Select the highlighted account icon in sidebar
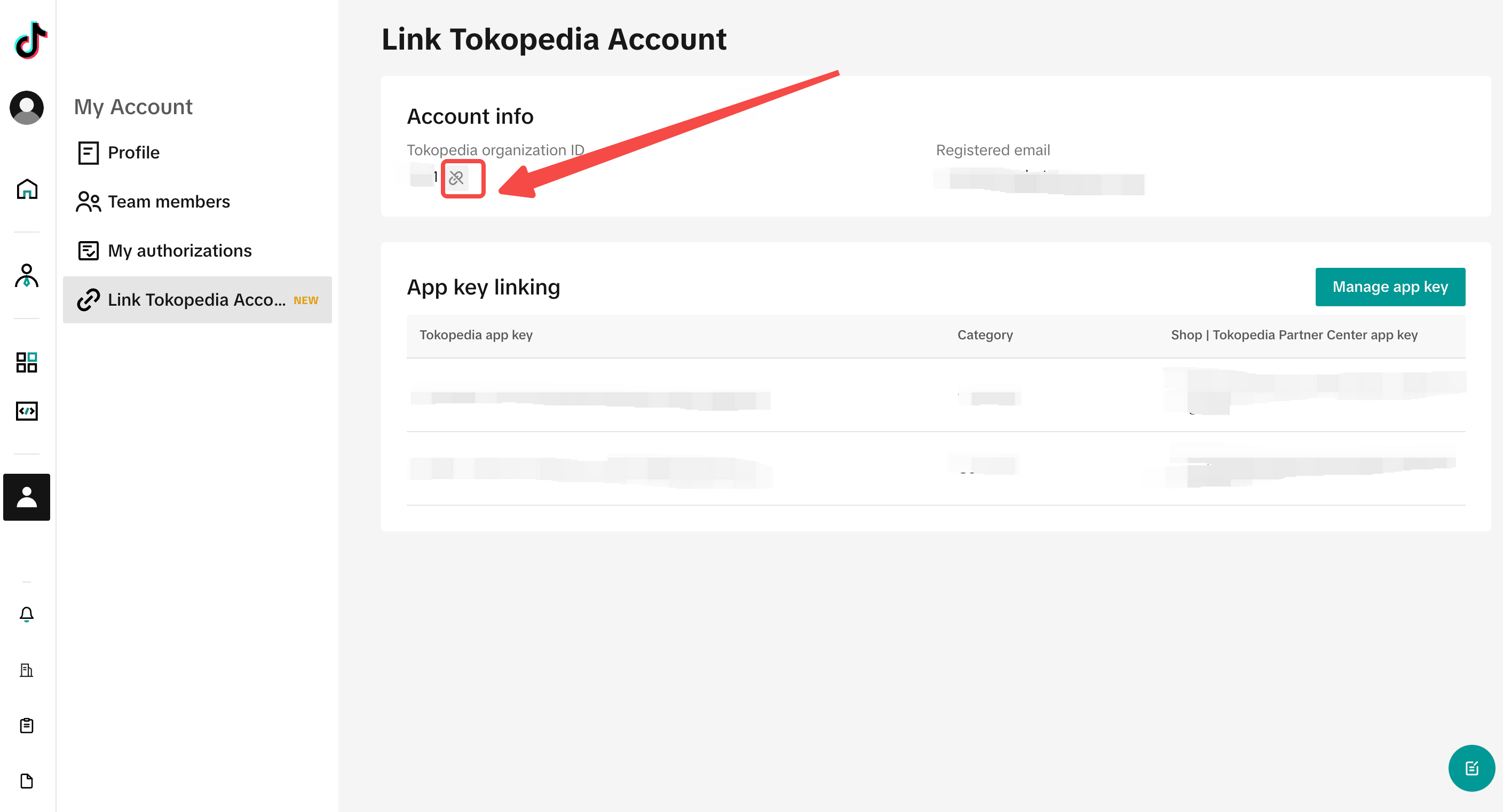This screenshot has height=812, width=1503. (x=27, y=497)
